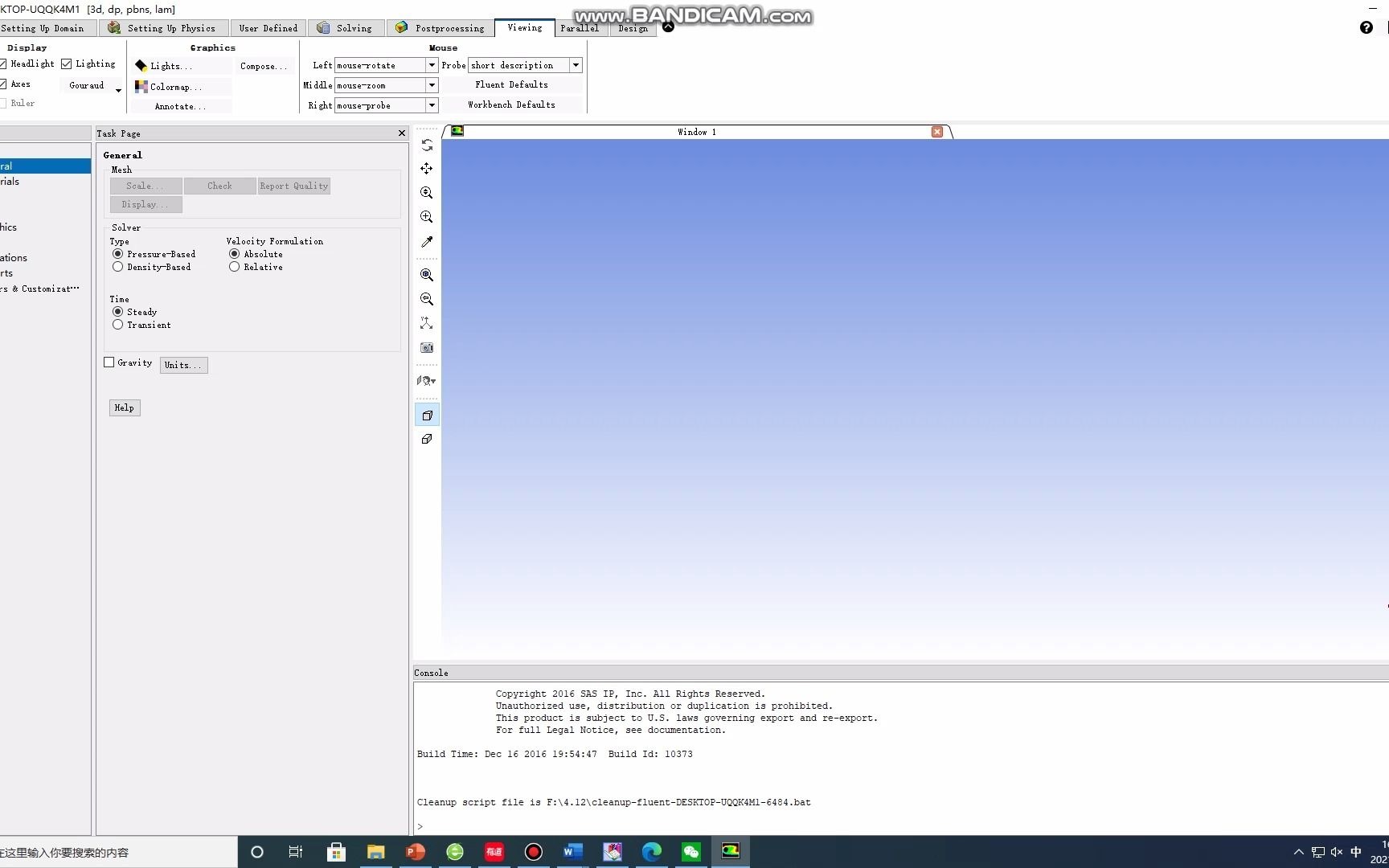Select the pan/move view tool

click(x=427, y=169)
